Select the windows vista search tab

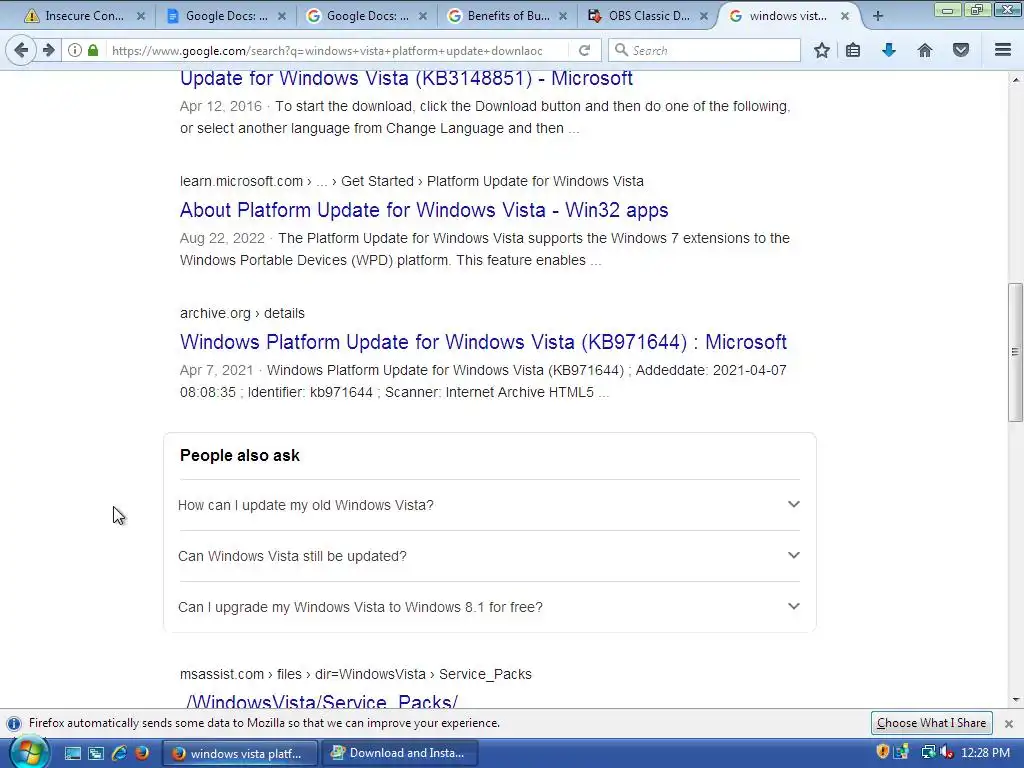click(788, 16)
